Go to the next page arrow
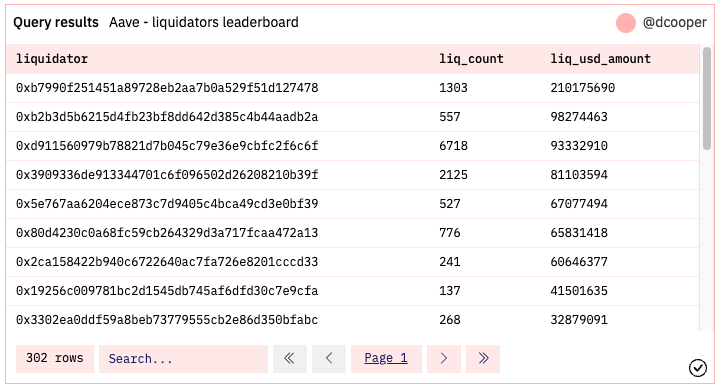The image size is (722, 388). click(444, 359)
